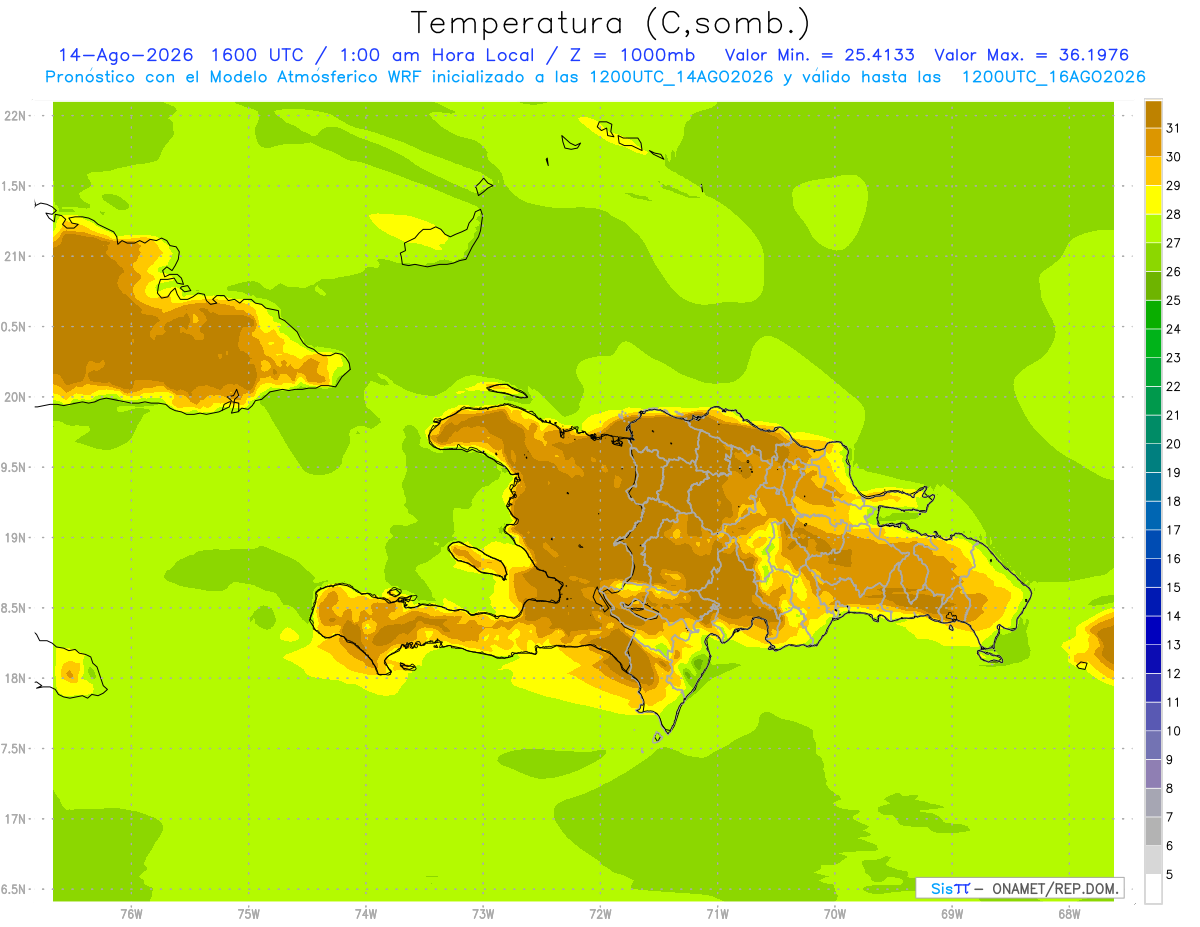Click the "22N" latitude axis label
1200x927 pixels.
point(17,115)
